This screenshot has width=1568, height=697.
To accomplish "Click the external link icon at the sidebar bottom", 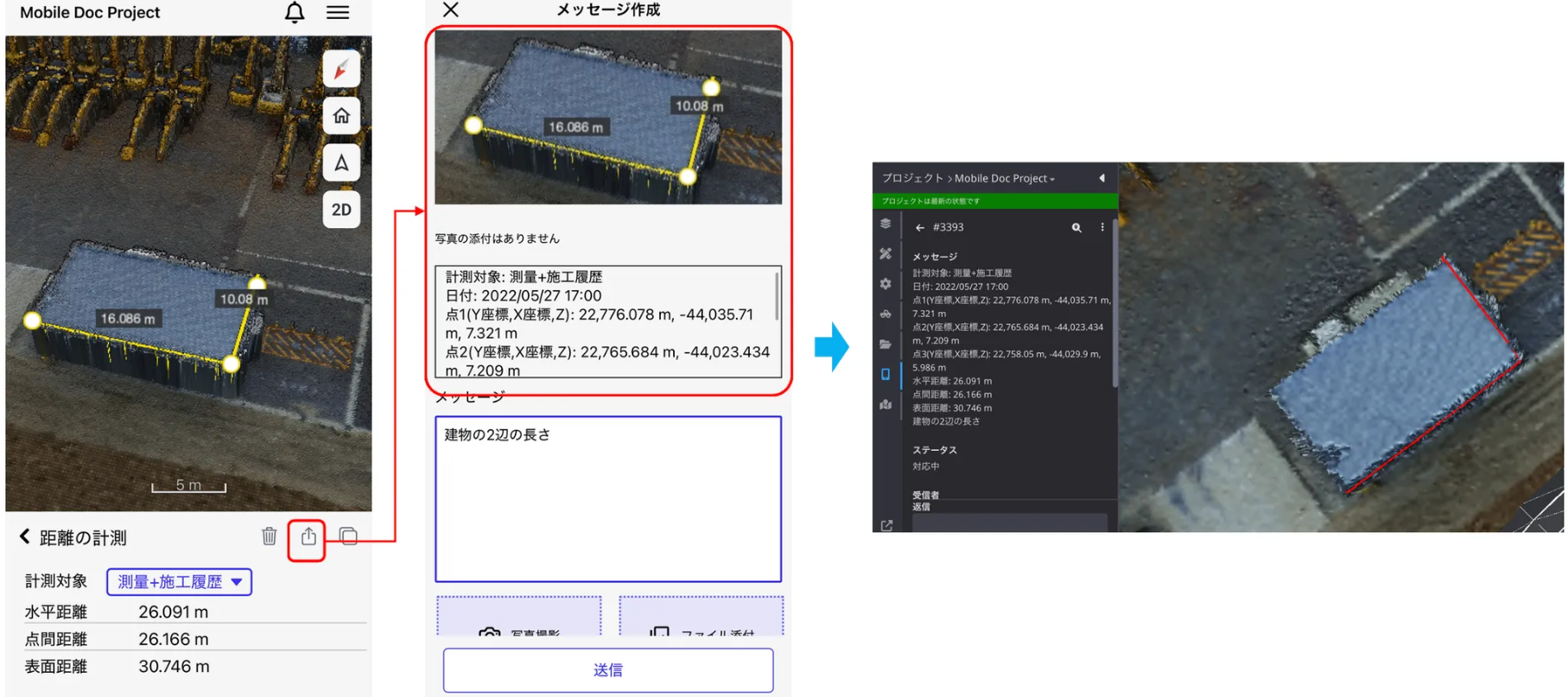I will (886, 525).
